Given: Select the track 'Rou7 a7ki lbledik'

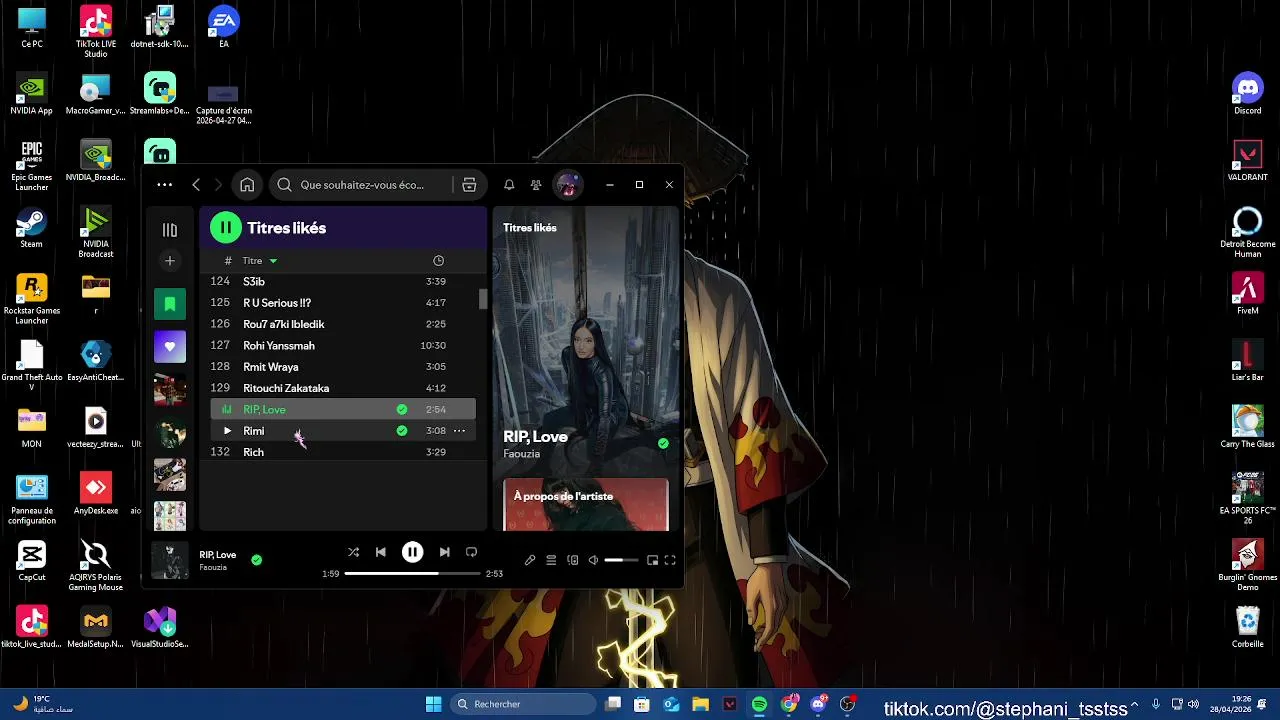Looking at the screenshot, I should pos(343,324).
